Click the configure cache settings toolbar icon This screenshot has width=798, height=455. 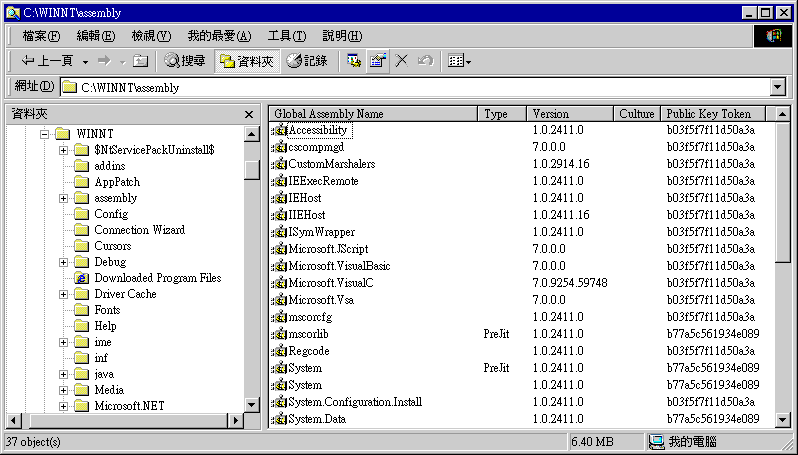354,61
